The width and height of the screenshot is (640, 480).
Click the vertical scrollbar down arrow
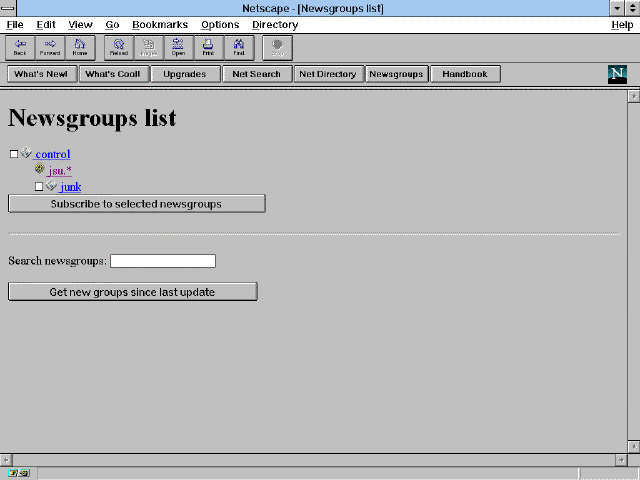coord(633,446)
